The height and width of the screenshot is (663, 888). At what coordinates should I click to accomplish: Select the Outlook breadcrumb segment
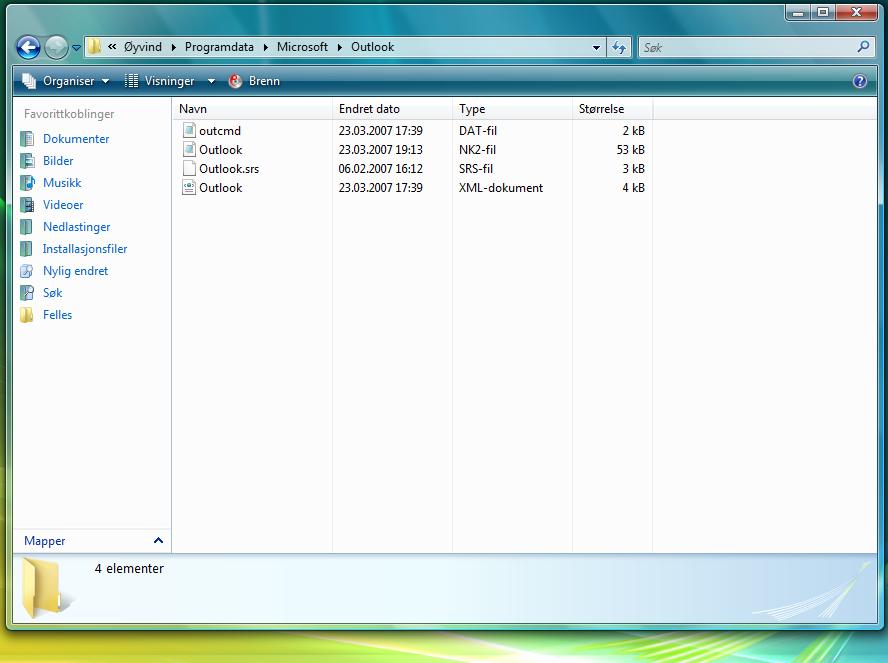click(372, 47)
